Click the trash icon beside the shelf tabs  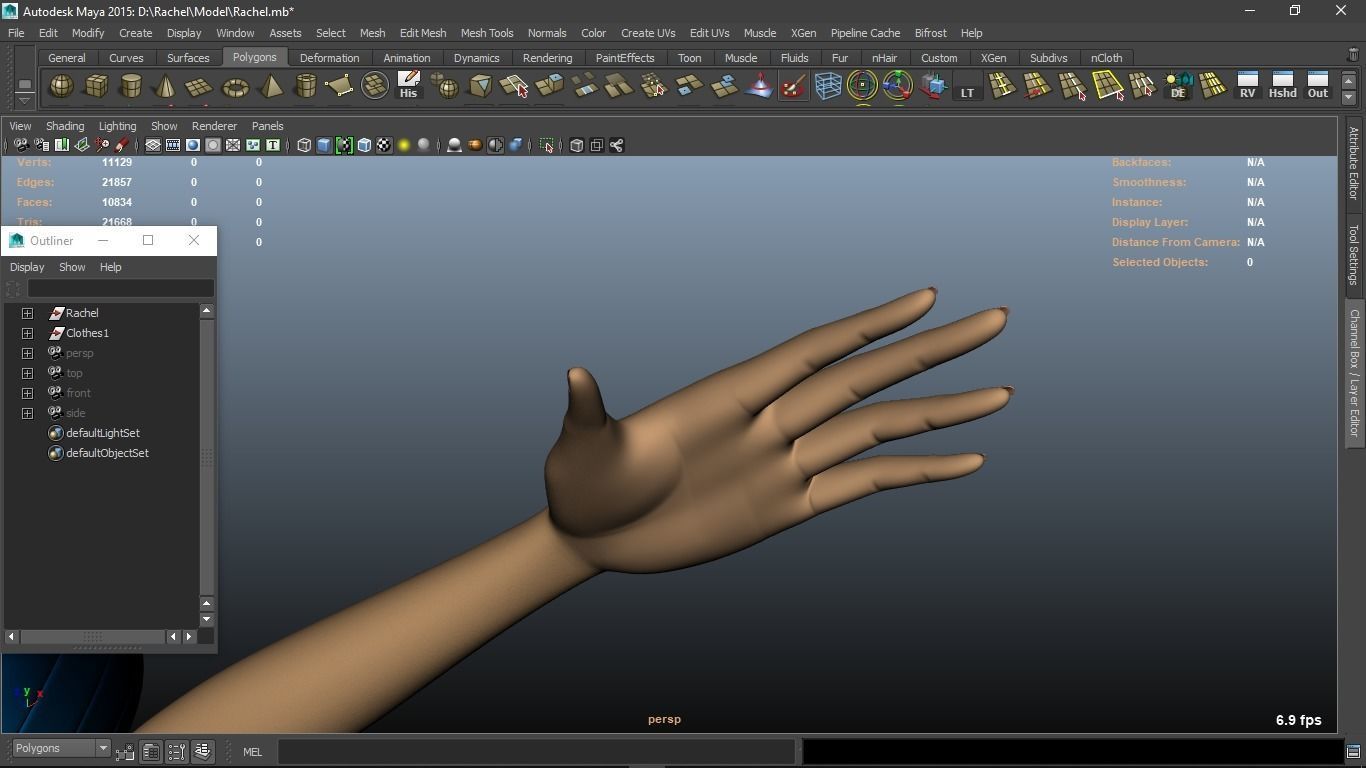point(1353,56)
